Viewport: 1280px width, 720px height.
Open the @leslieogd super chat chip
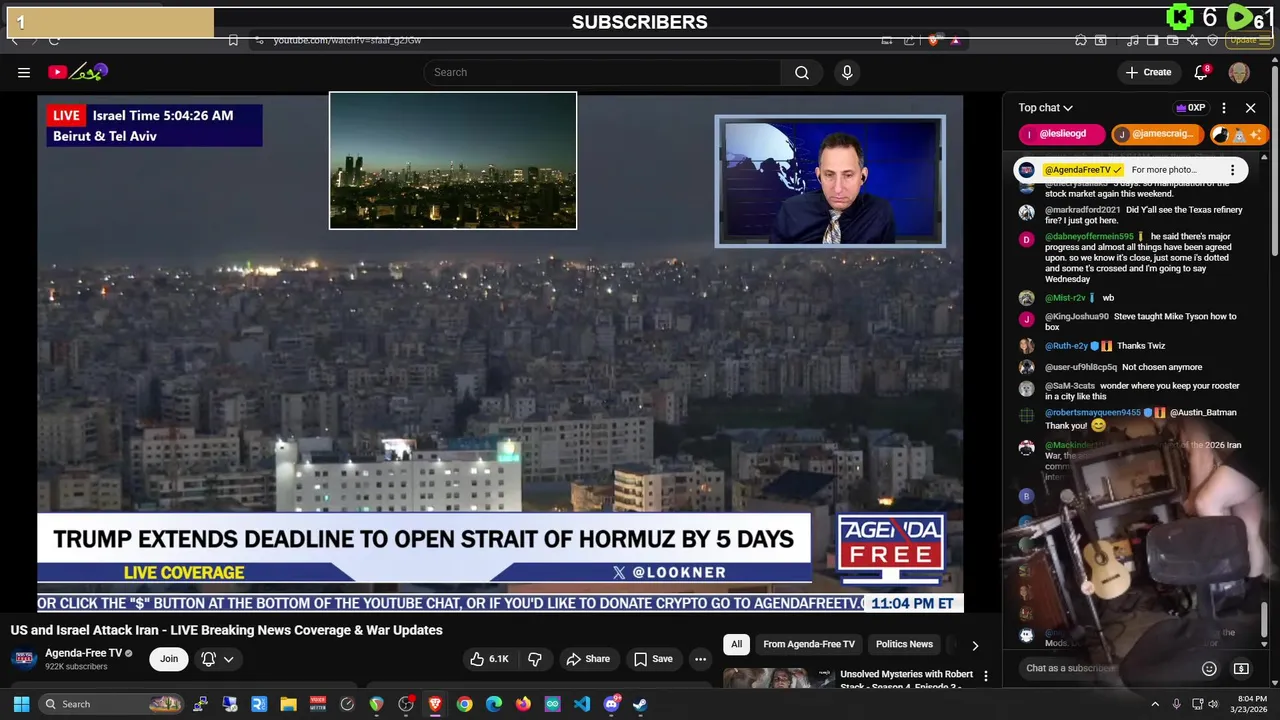[x=1062, y=134]
